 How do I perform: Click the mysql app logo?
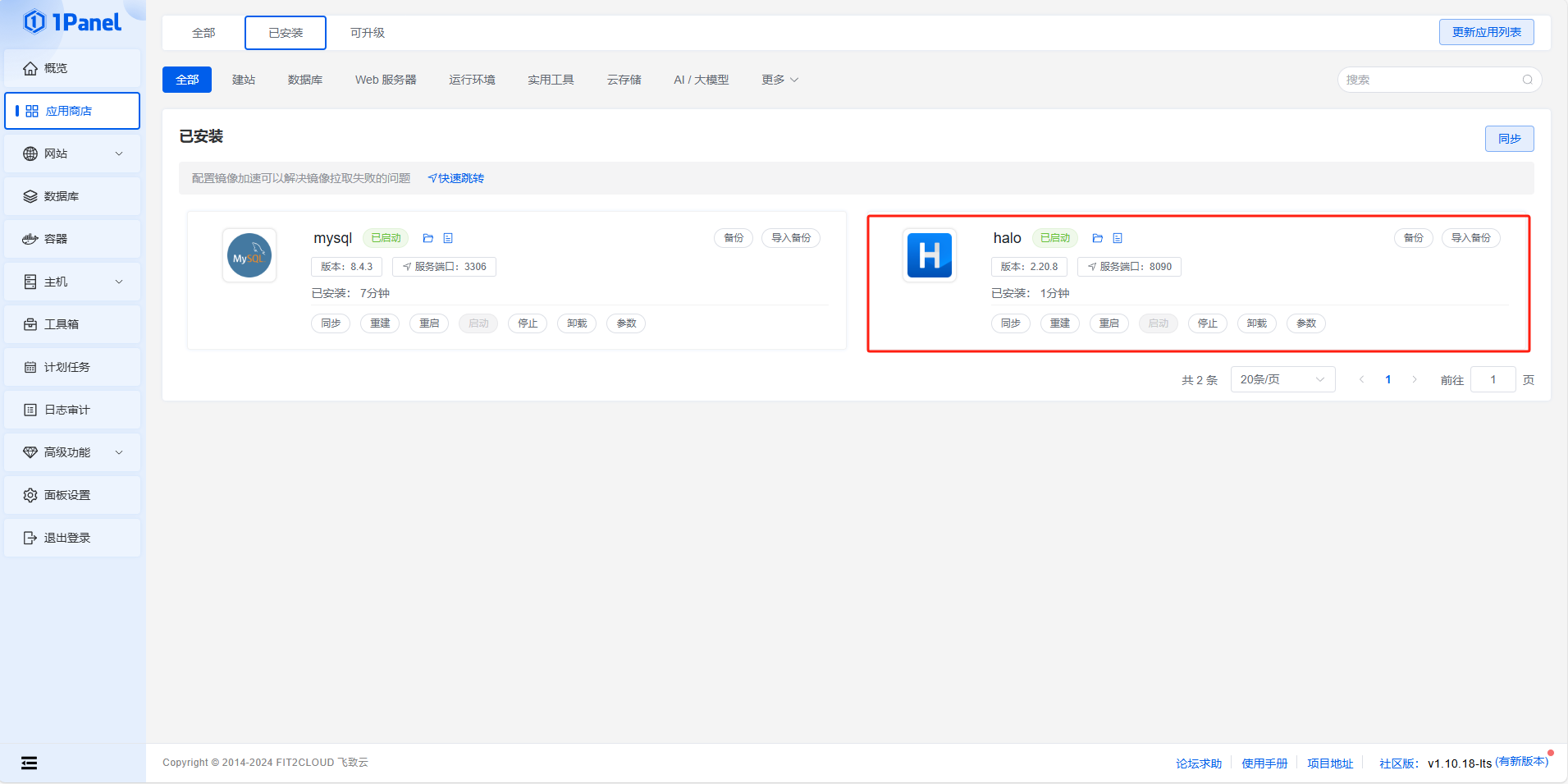click(249, 255)
